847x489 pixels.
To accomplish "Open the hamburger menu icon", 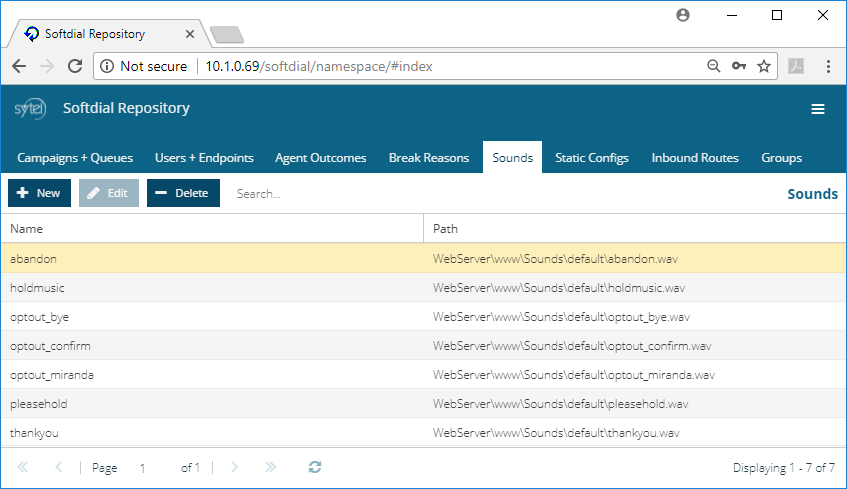I will point(818,109).
